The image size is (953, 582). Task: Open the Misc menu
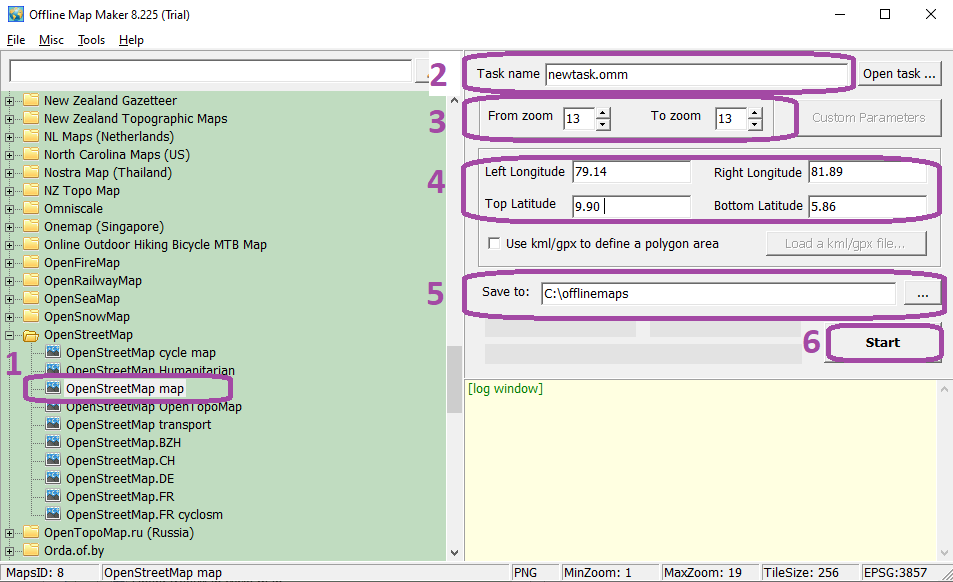pos(51,40)
